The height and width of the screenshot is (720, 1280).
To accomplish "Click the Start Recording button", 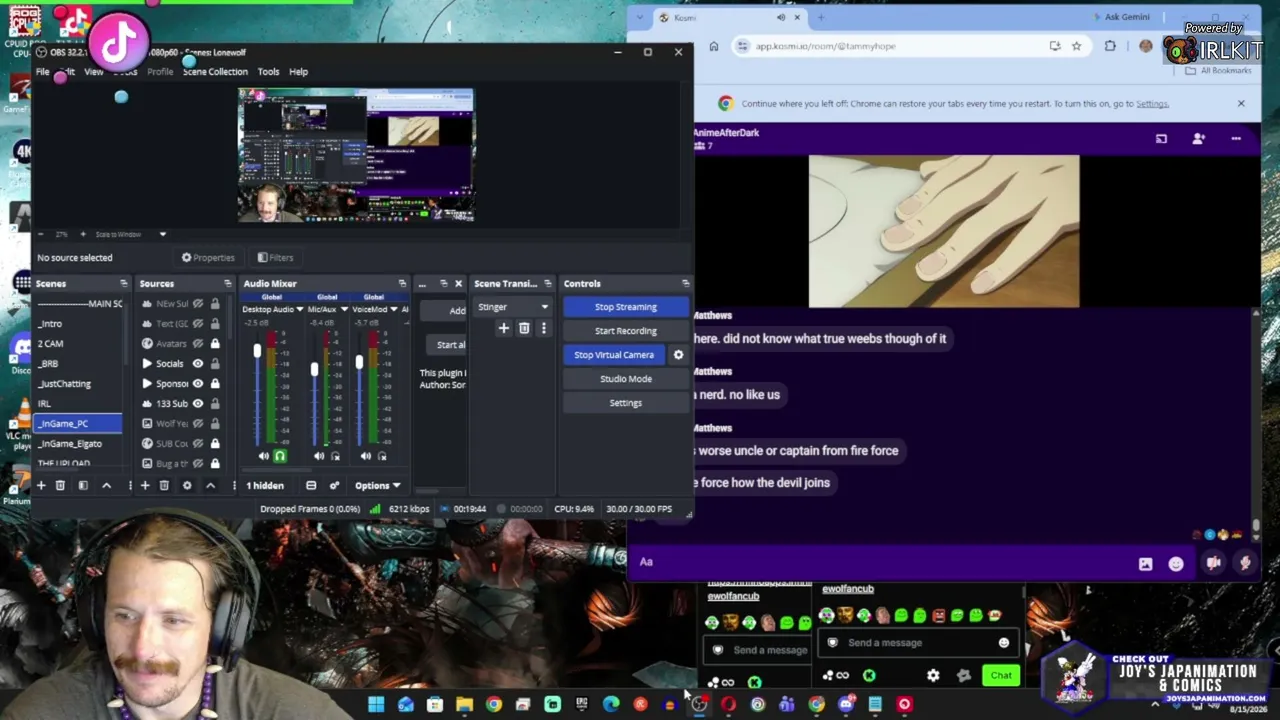I will [x=626, y=331].
